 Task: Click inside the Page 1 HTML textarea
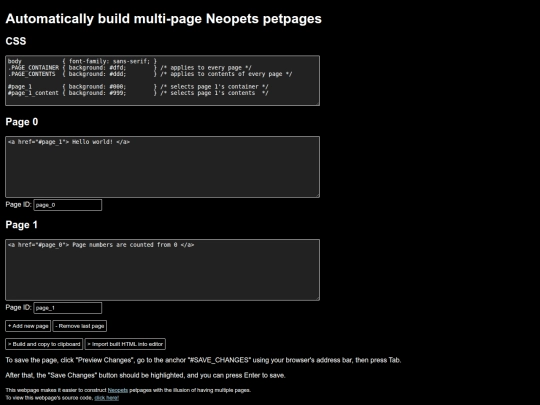pos(163,270)
